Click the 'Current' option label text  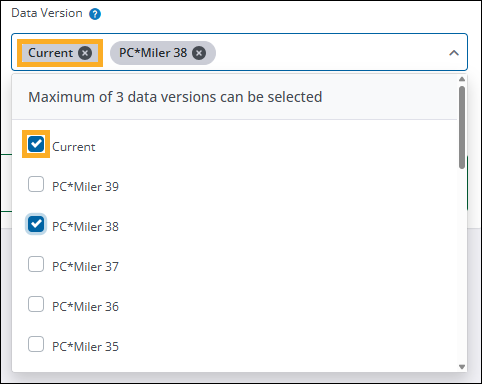pyautogui.click(x=74, y=147)
